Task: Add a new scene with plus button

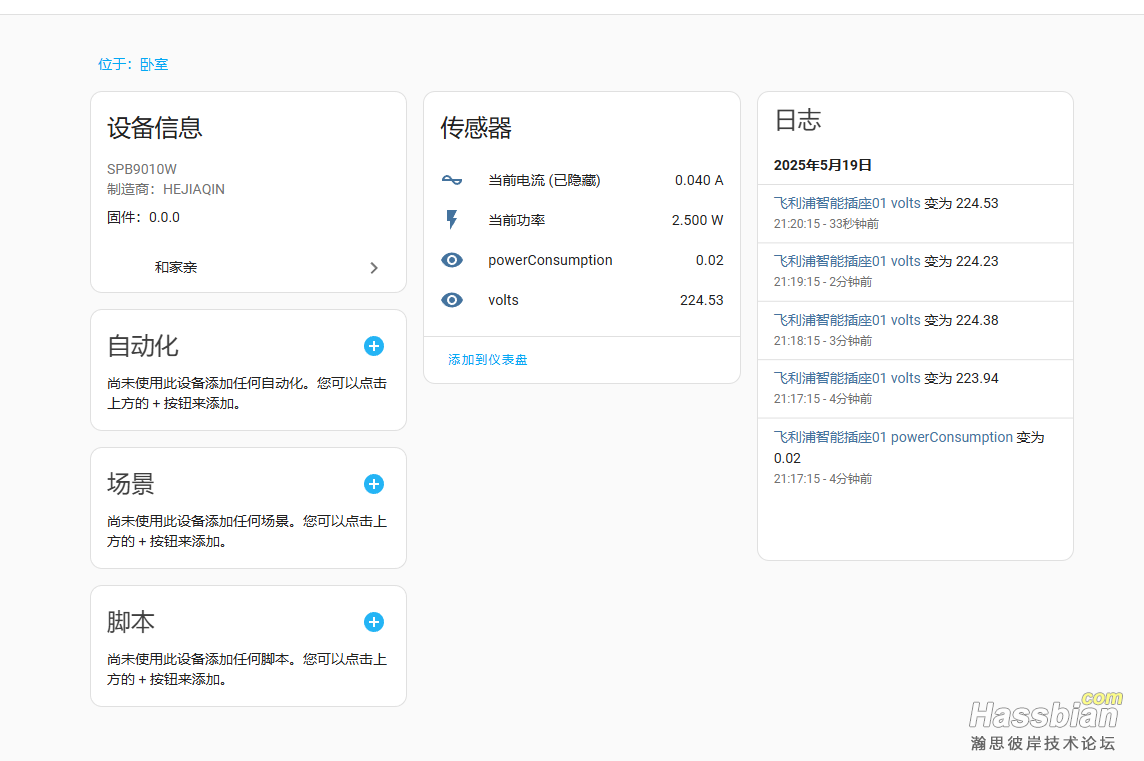Action: pos(374,484)
